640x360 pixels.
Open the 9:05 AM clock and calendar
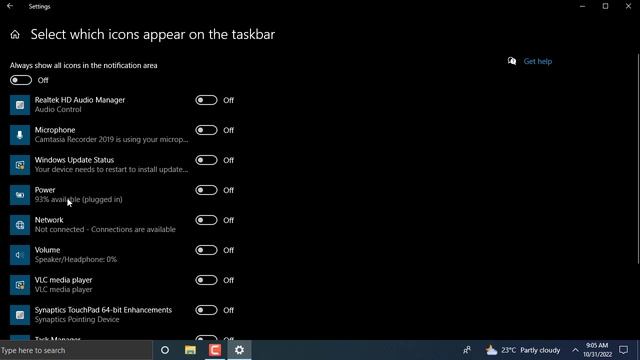click(597, 350)
